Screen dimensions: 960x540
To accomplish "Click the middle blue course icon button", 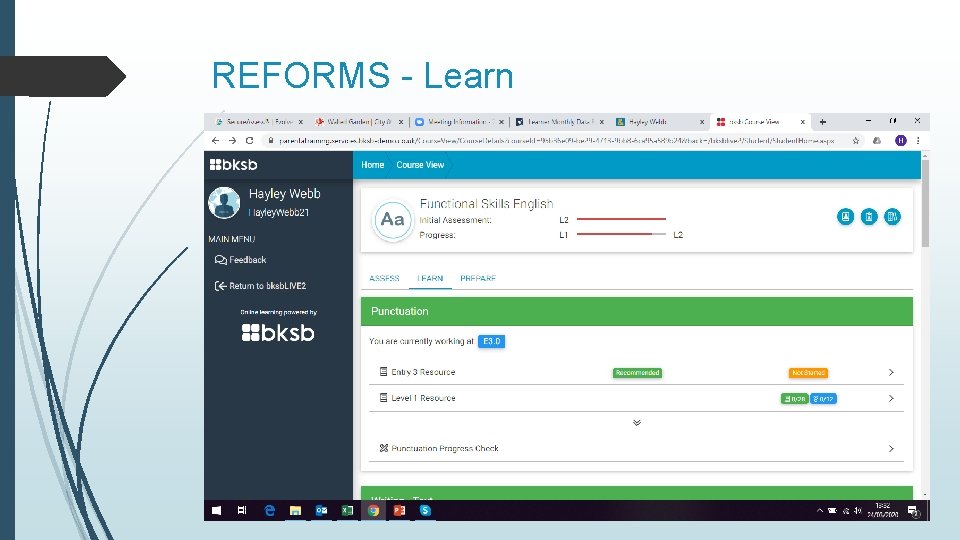I will pos(869,216).
